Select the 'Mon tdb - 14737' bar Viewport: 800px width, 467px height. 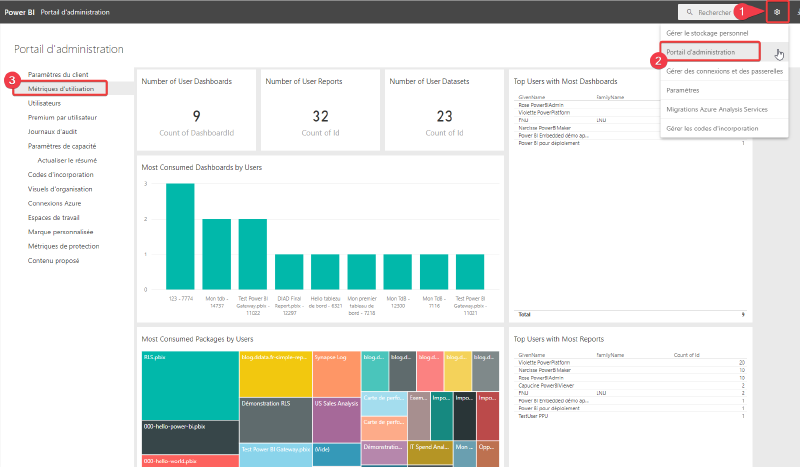coord(216,254)
